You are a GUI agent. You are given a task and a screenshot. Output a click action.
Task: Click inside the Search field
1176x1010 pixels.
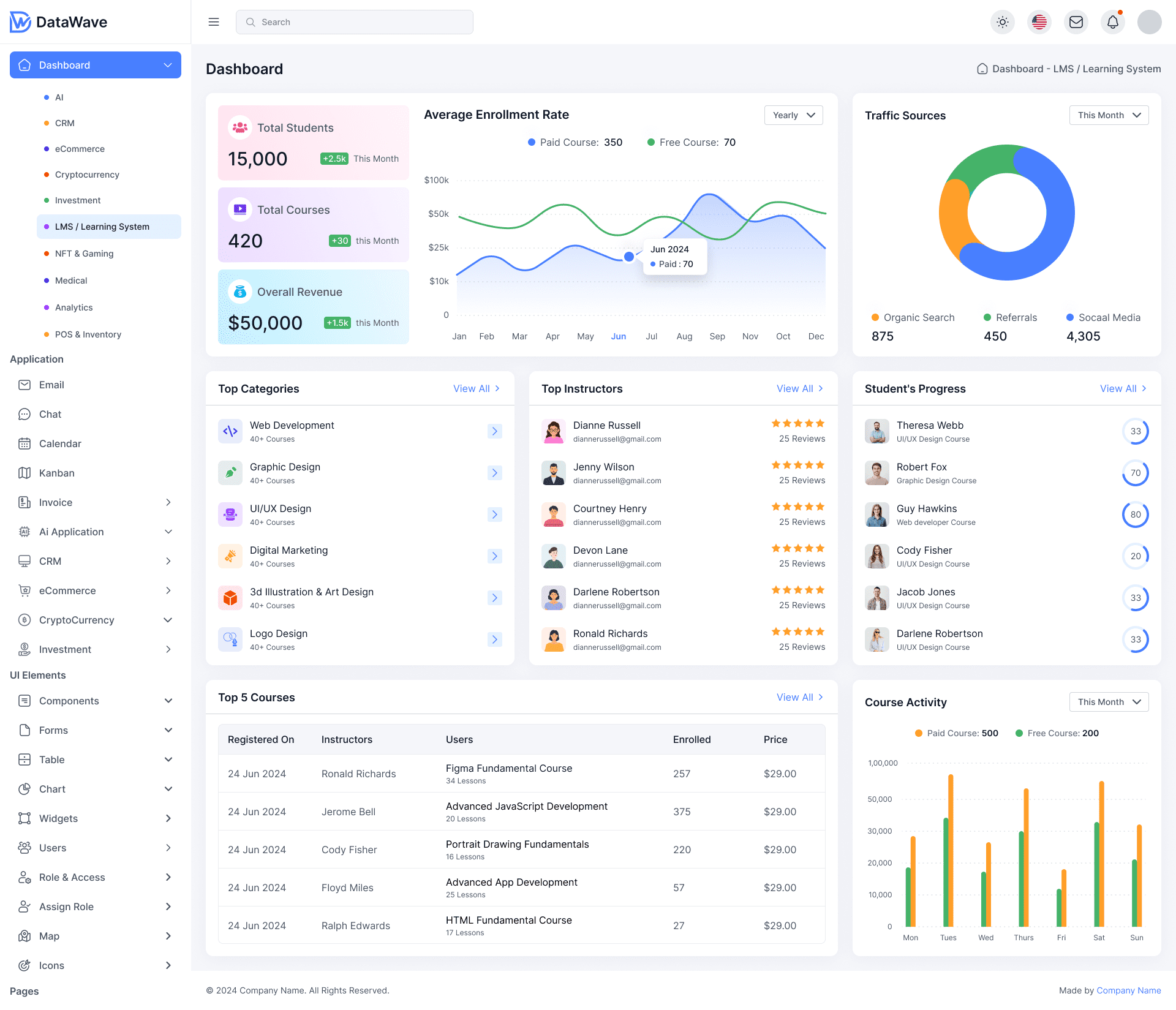click(354, 21)
